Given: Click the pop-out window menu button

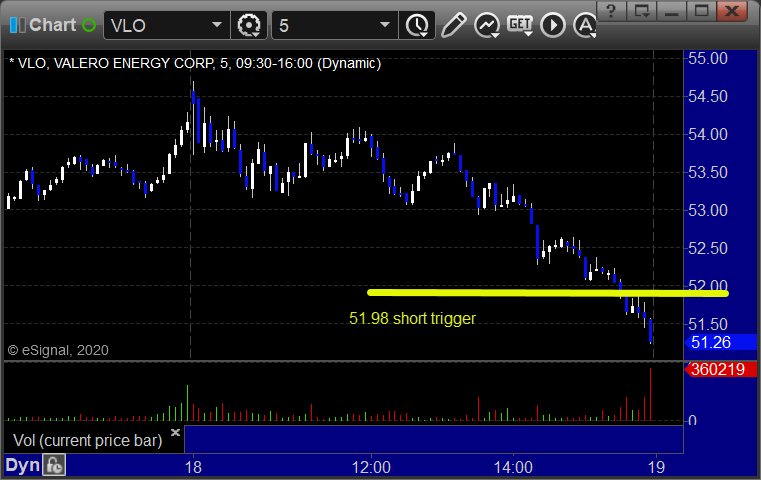Looking at the screenshot, I should [x=641, y=11].
